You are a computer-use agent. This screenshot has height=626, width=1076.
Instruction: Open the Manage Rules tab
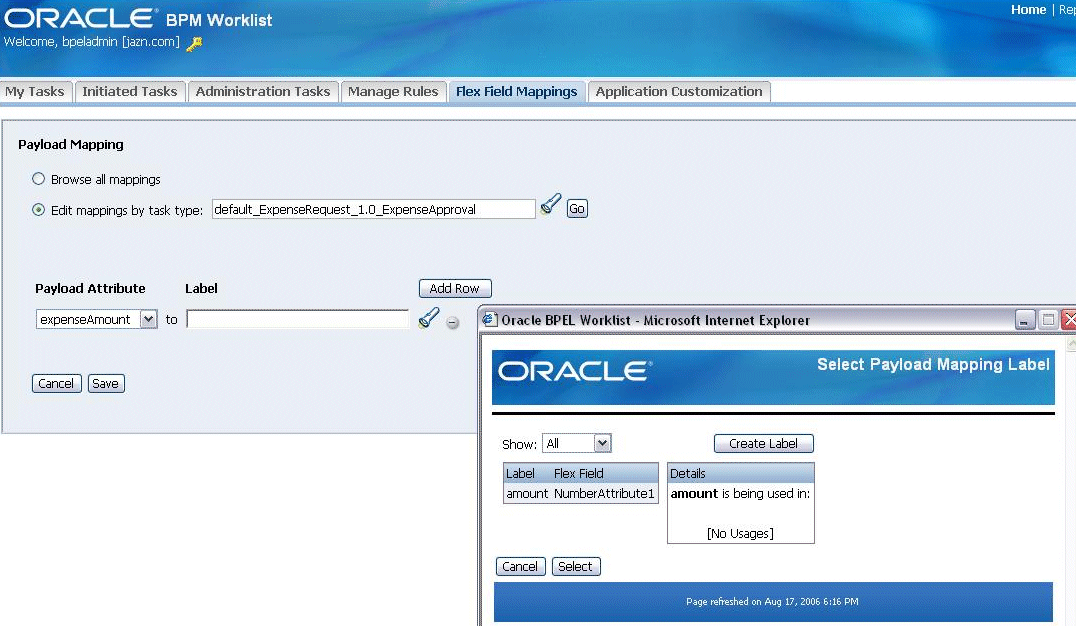coord(393,91)
